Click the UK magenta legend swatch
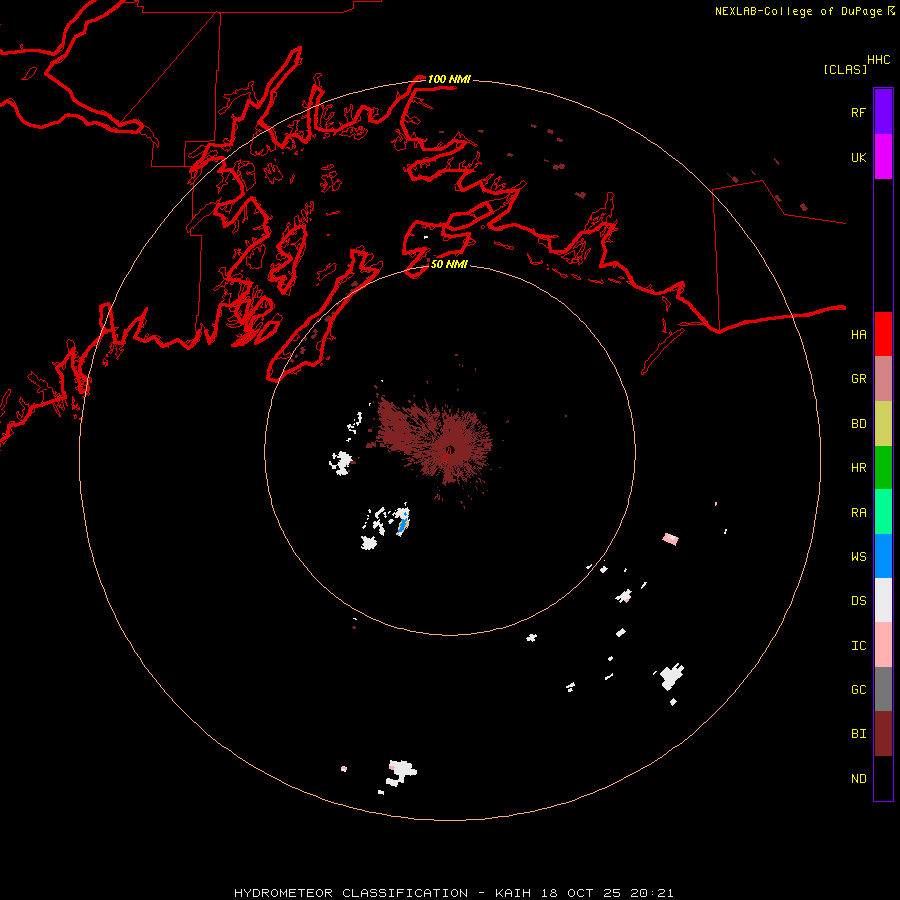 point(883,157)
